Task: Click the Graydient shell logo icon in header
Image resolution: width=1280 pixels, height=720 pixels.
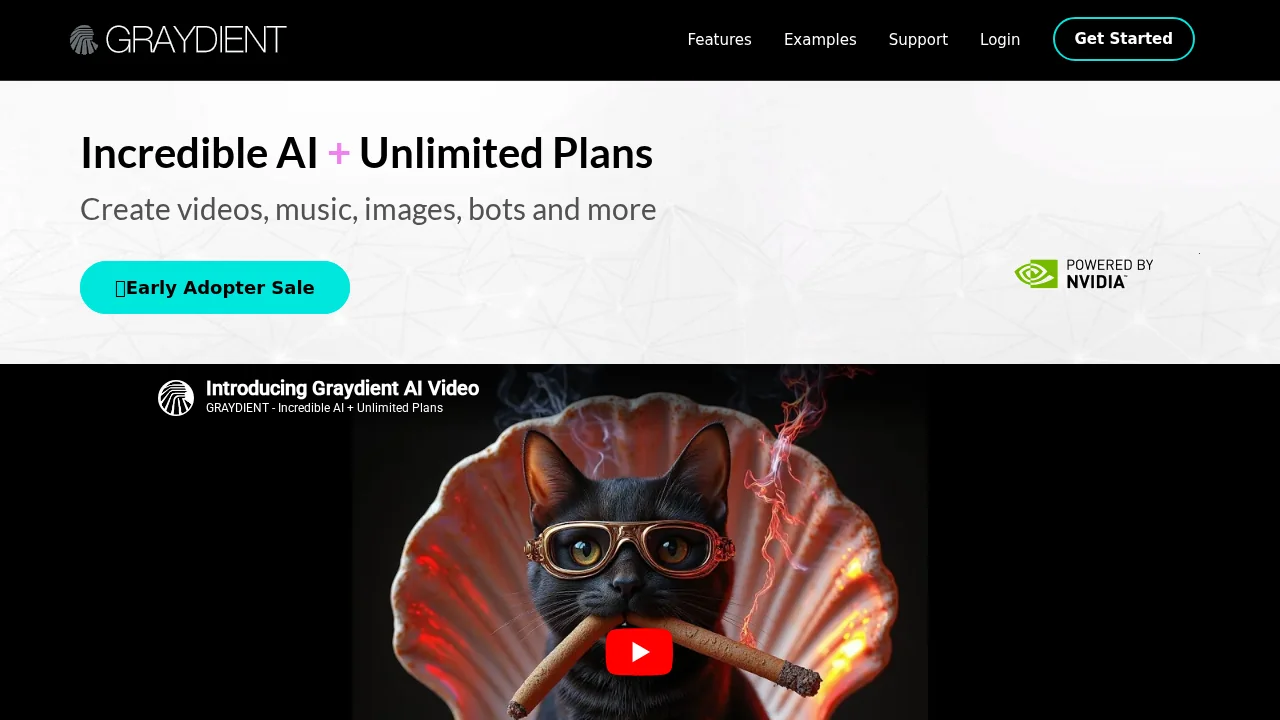Action: [84, 40]
